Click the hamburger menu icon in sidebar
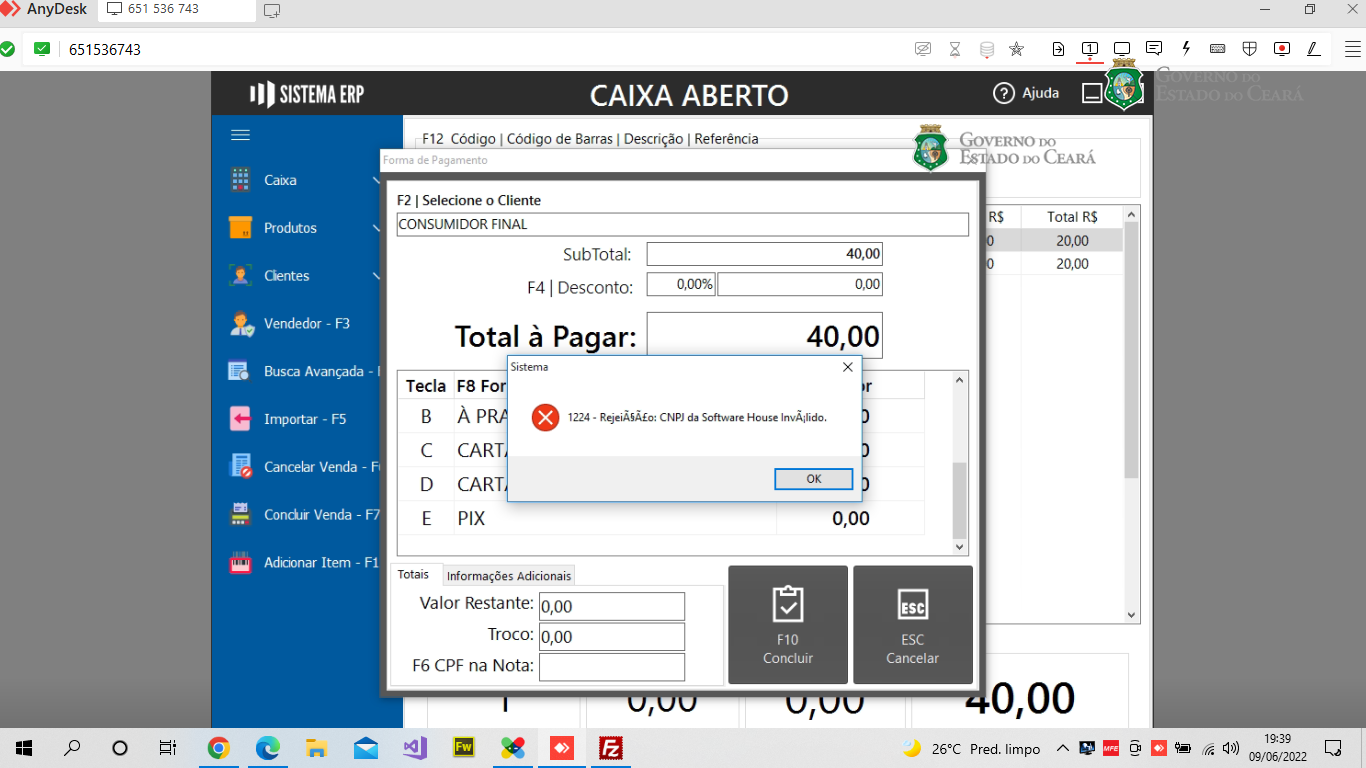1366x768 pixels. pos(240,135)
